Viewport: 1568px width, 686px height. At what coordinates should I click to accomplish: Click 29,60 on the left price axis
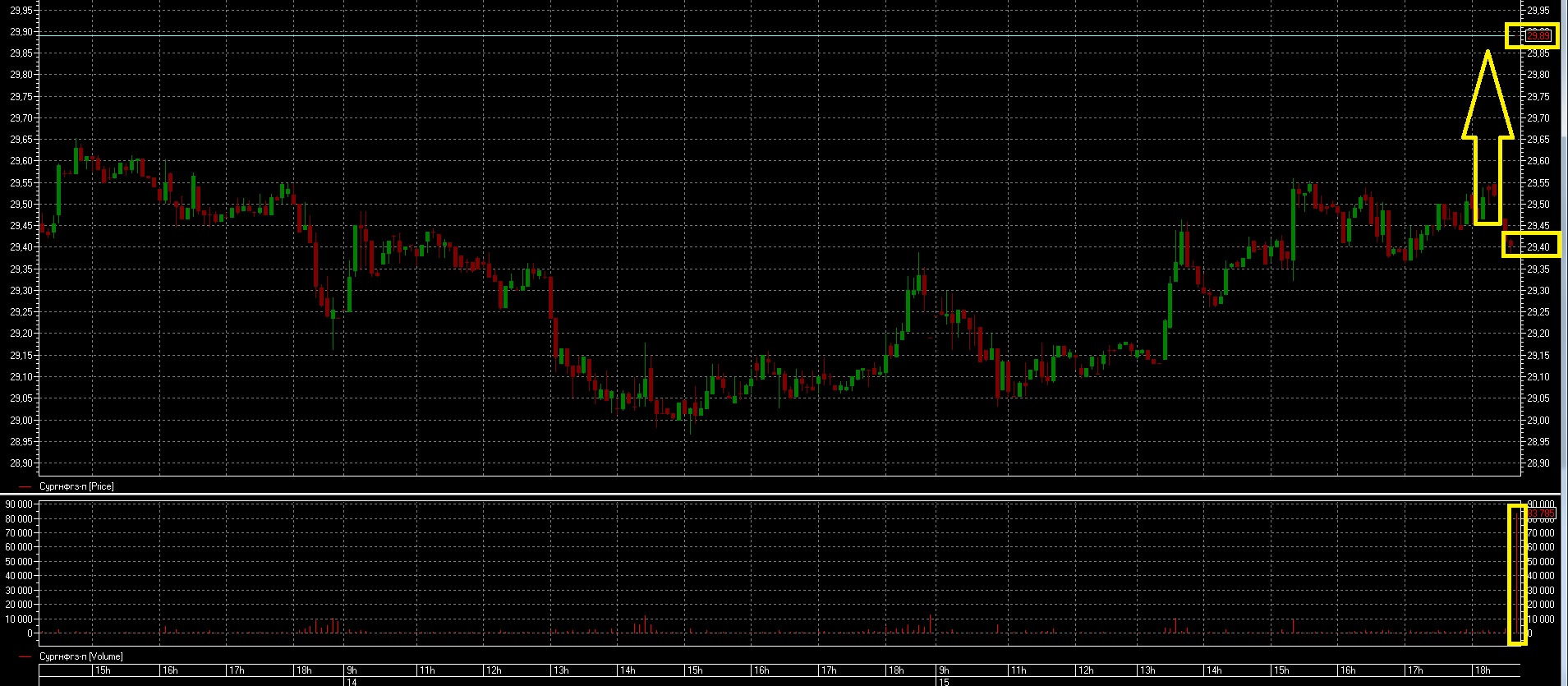coord(21,161)
